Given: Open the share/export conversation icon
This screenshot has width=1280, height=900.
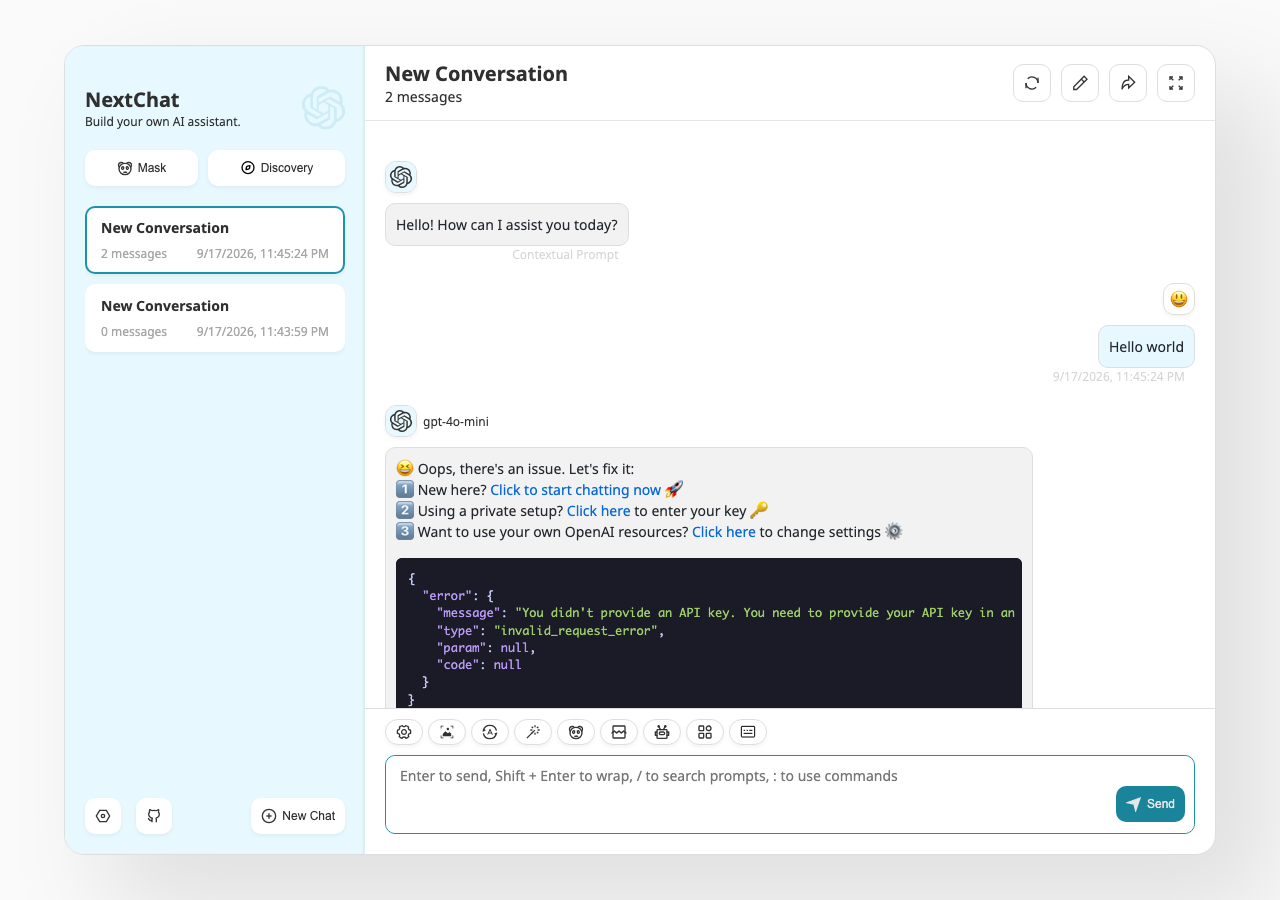Looking at the screenshot, I should (1128, 83).
